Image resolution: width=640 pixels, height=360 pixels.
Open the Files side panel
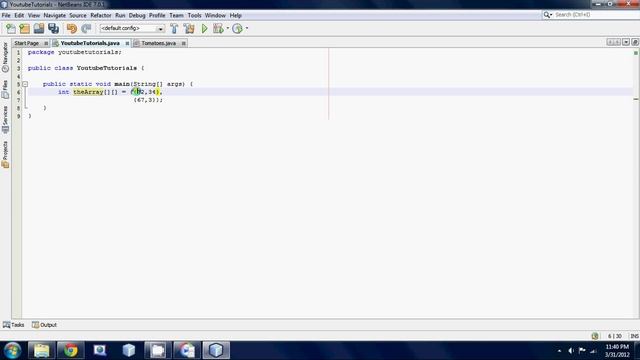pyautogui.click(x=5, y=89)
